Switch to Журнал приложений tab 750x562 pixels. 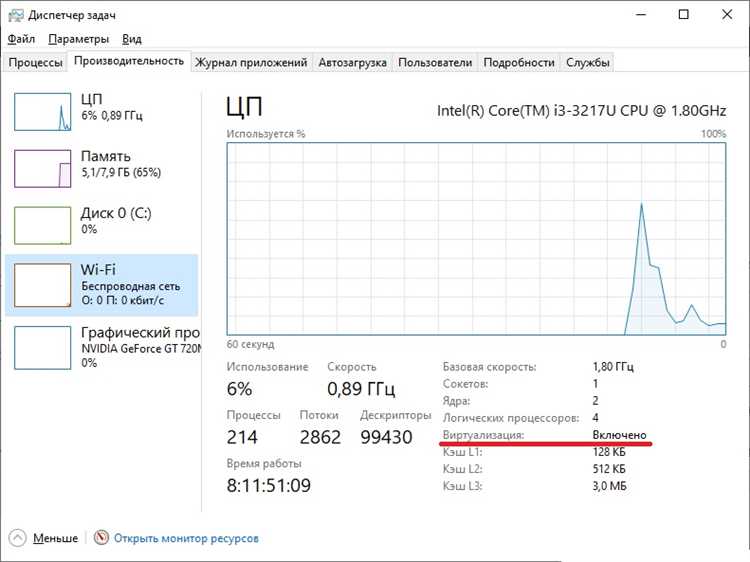point(251,62)
